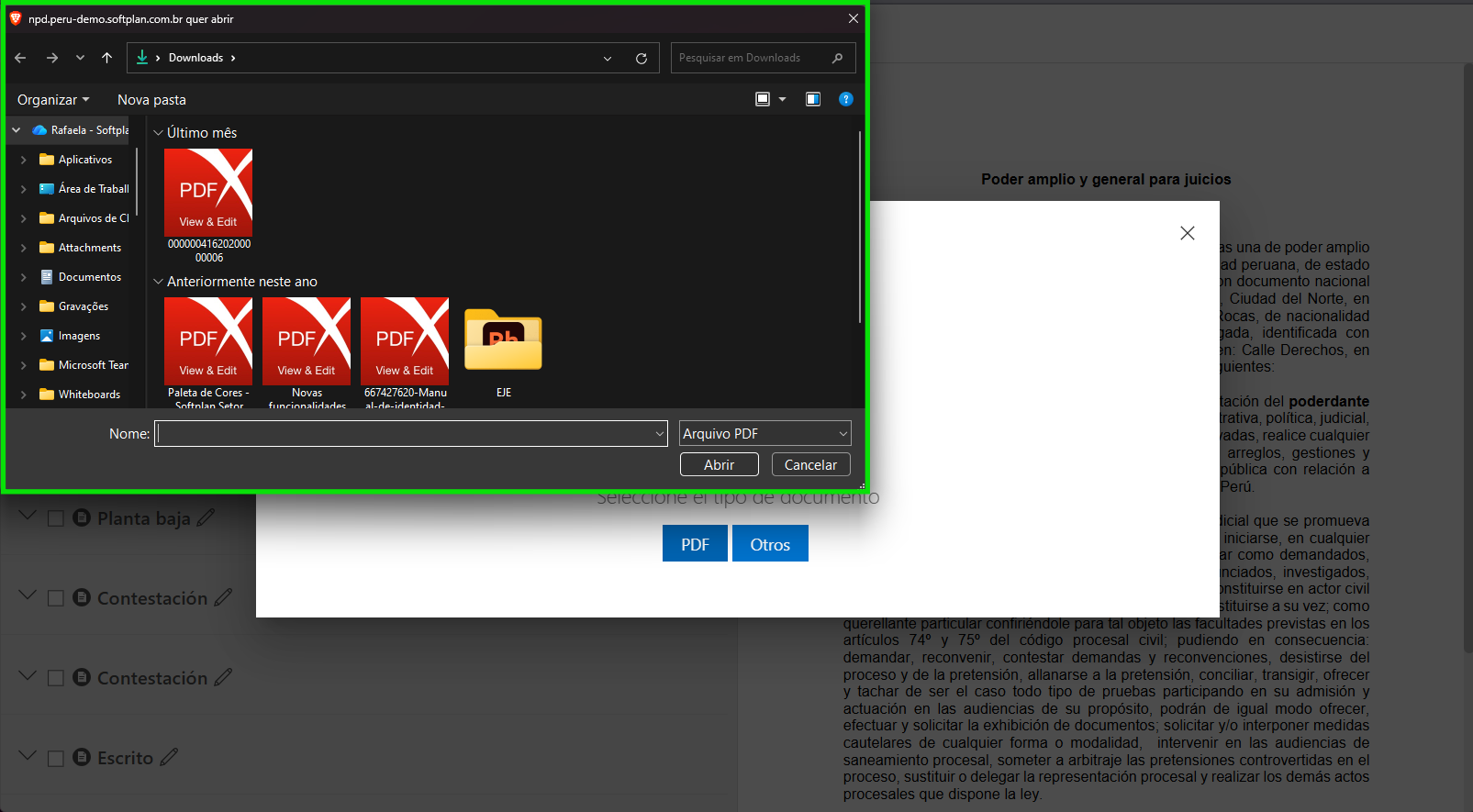Click the Downloads arrow icon in address bar
Viewport: 1473px width, 812px height.
point(142,58)
